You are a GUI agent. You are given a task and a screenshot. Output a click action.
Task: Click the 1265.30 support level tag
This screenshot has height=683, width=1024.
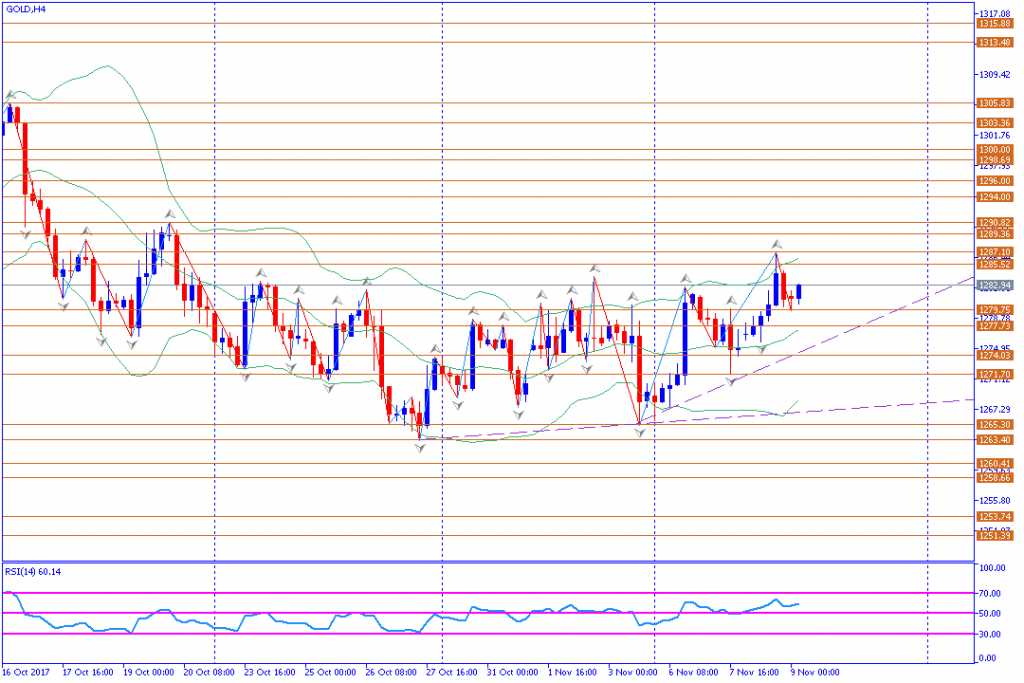[x=992, y=424]
